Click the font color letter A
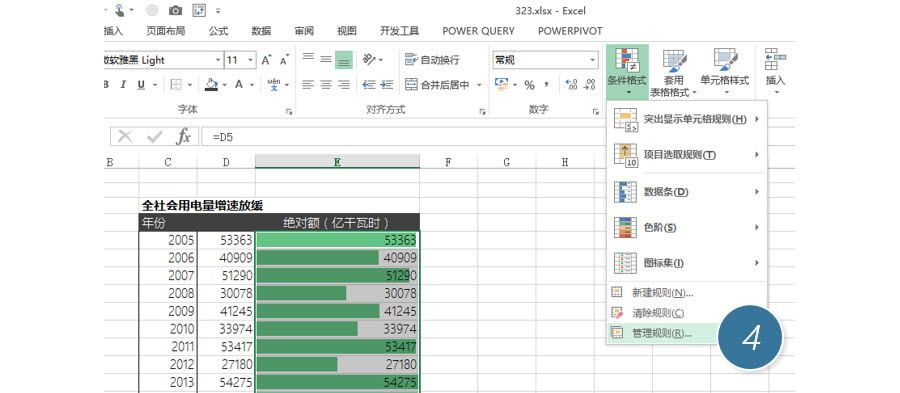This screenshot has height=393, width=900. [x=239, y=85]
